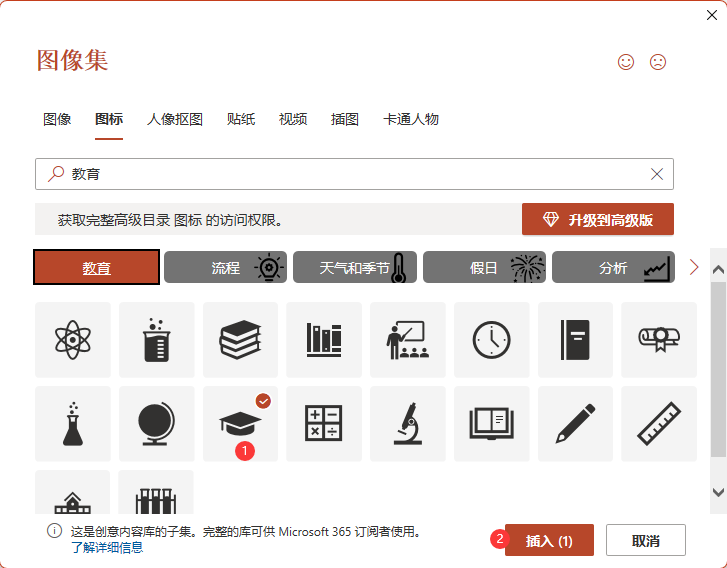Select the teacher at whiteboard icon
Image resolution: width=727 pixels, height=568 pixels.
(x=408, y=340)
